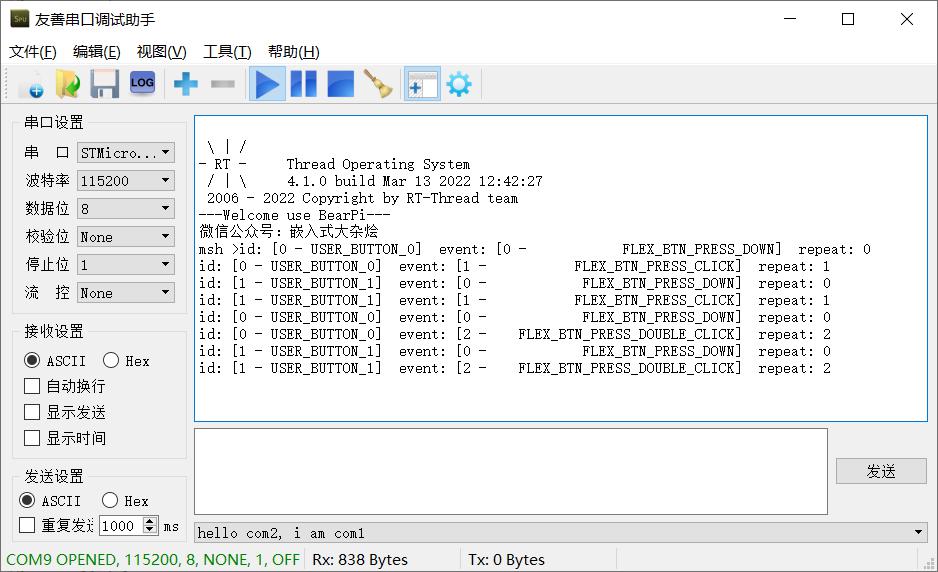The image size is (938, 572).
Task: Enable the 自动换行 checkbox
Action: 32,387
